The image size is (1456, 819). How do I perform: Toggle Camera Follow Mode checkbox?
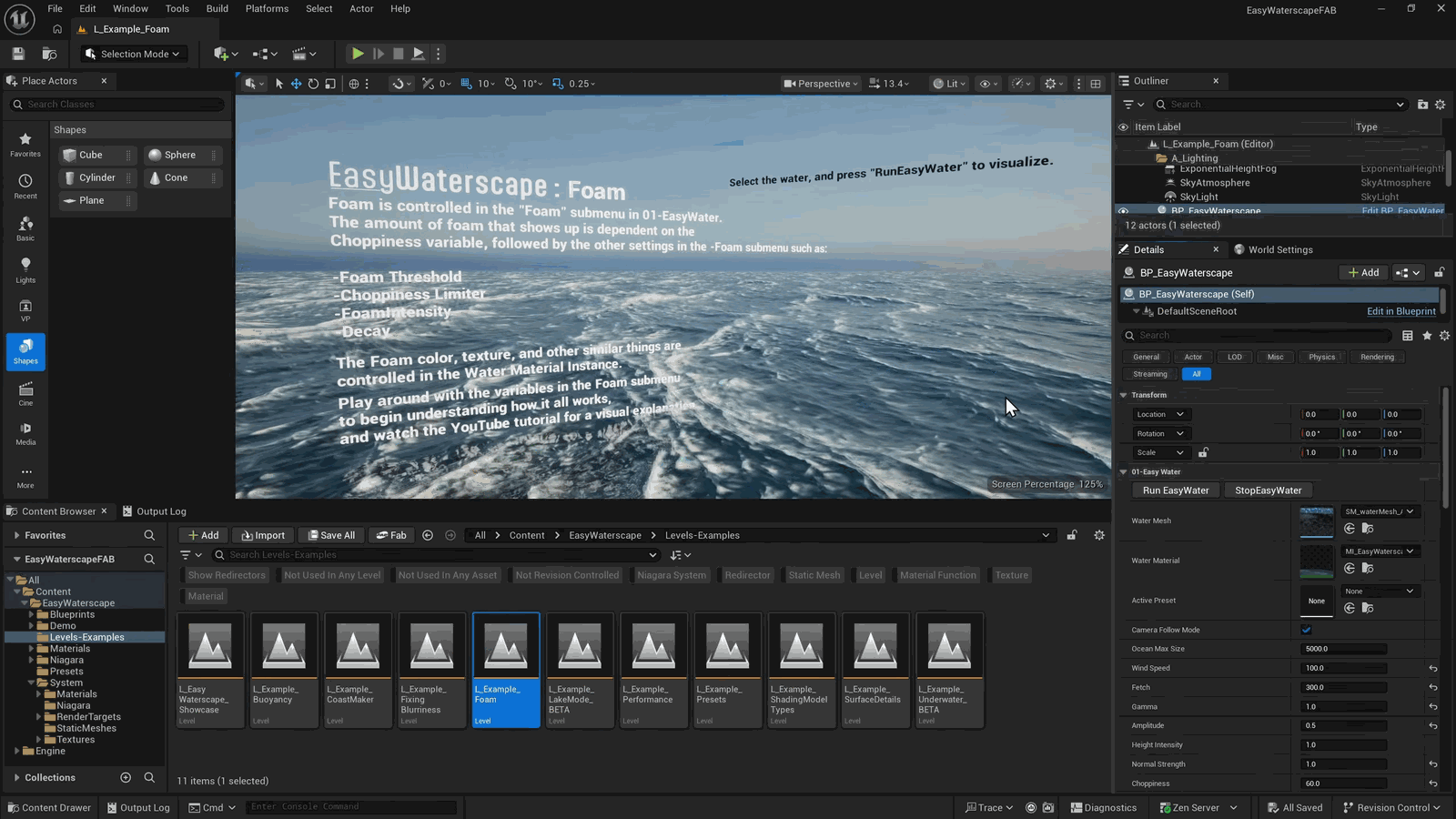coord(1306,630)
